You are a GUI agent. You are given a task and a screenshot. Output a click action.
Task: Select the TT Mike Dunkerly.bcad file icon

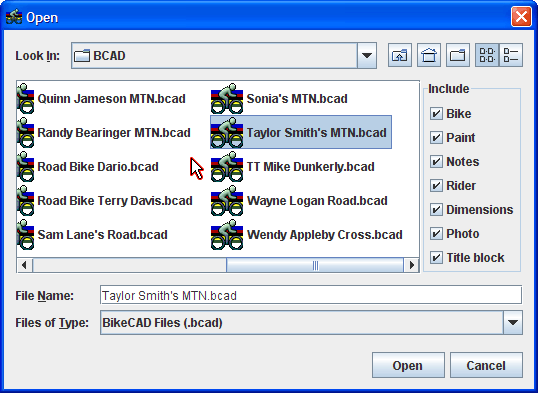tap(227, 166)
